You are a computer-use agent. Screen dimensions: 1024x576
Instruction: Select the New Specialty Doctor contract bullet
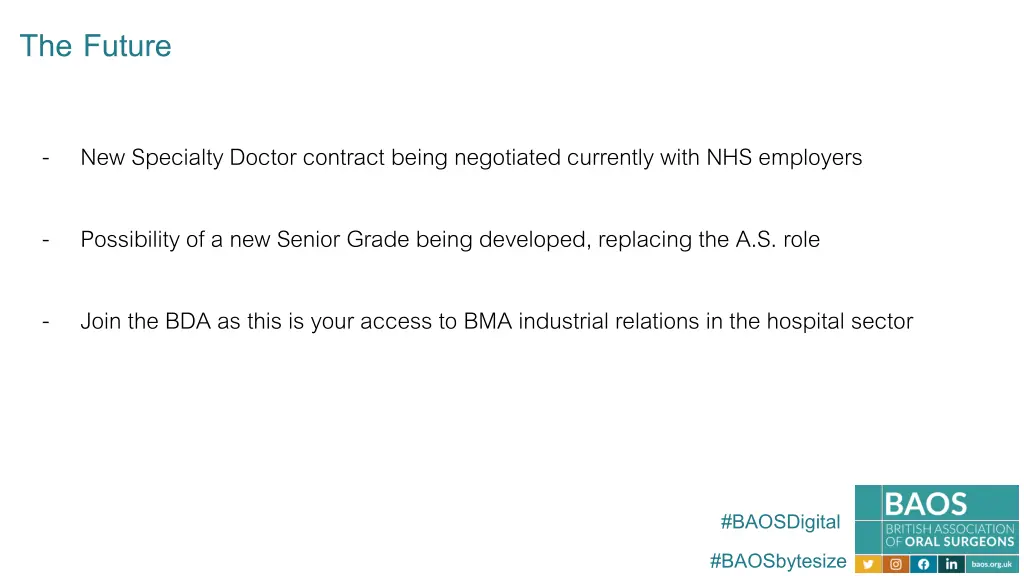point(471,158)
